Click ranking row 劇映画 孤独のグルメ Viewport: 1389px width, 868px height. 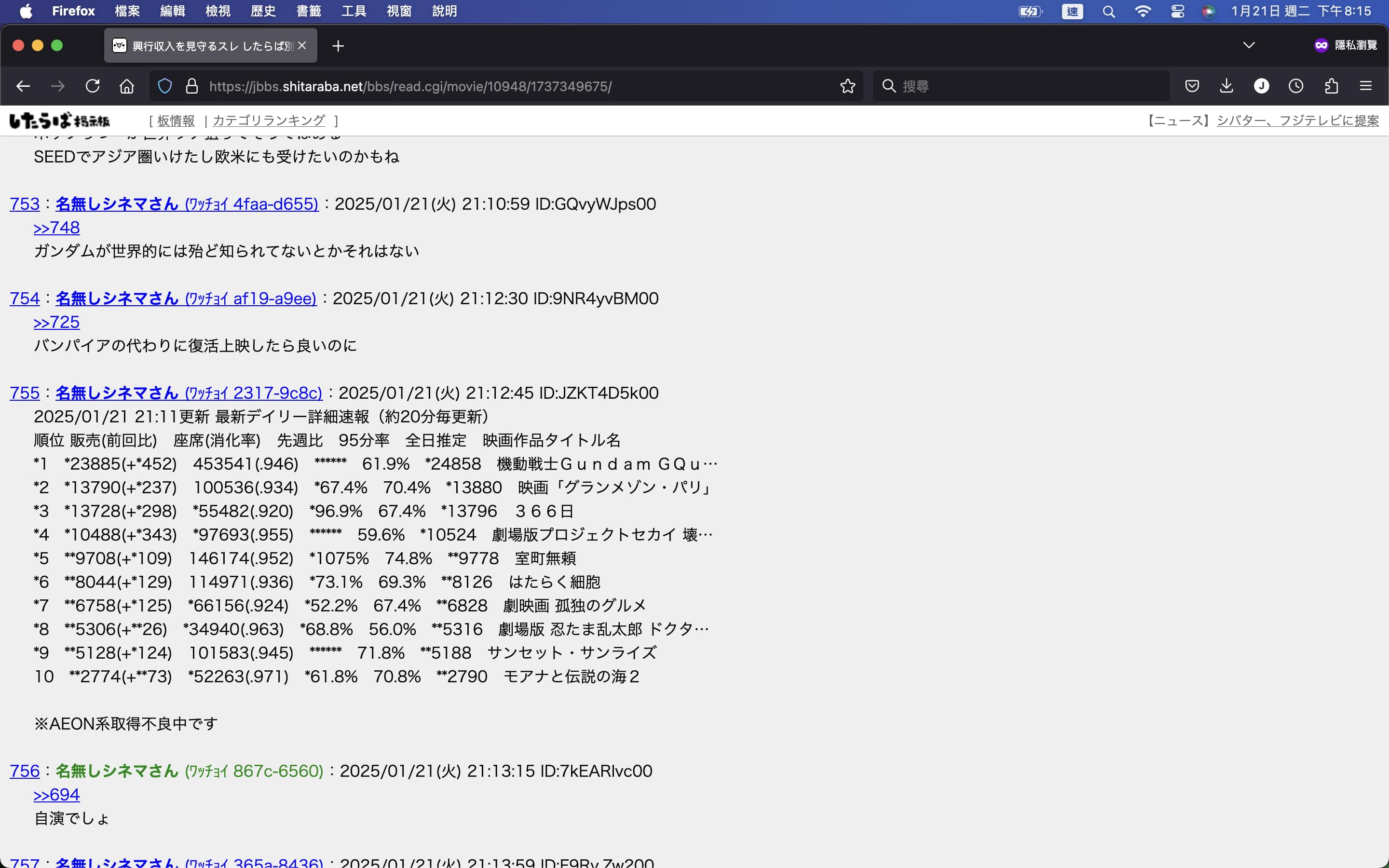coord(340,606)
